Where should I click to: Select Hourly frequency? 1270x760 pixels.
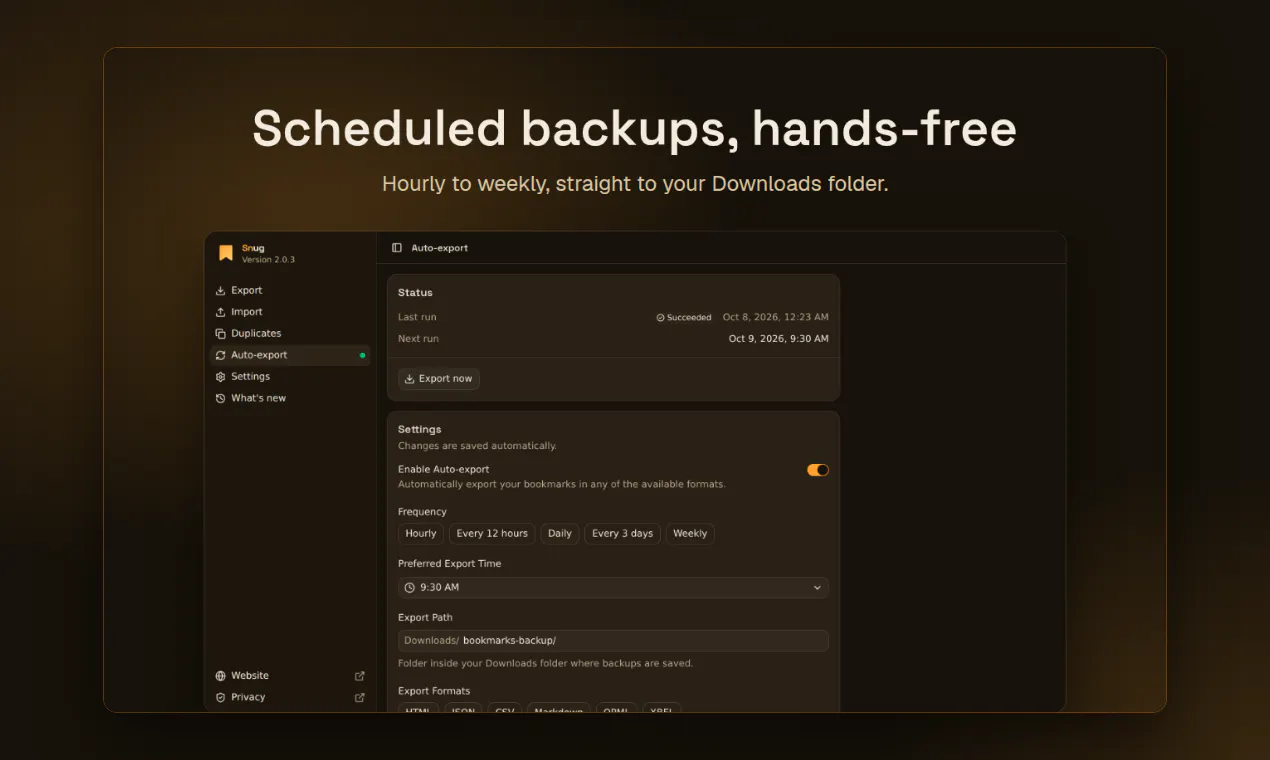(421, 533)
